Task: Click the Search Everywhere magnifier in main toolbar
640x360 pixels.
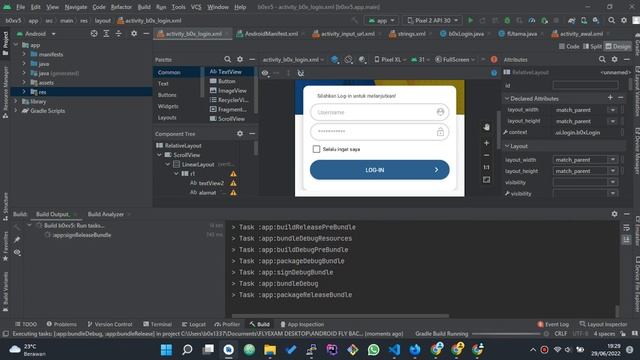Action: coord(611,20)
